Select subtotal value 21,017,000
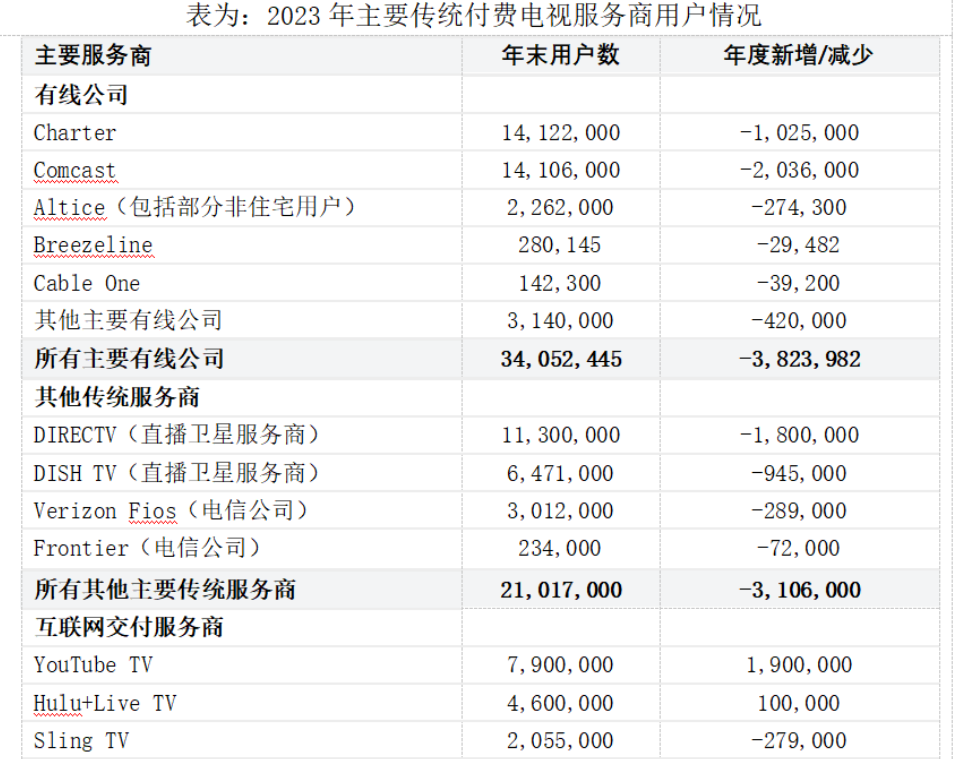Screen dimensions: 954x759 (x=561, y=590)
